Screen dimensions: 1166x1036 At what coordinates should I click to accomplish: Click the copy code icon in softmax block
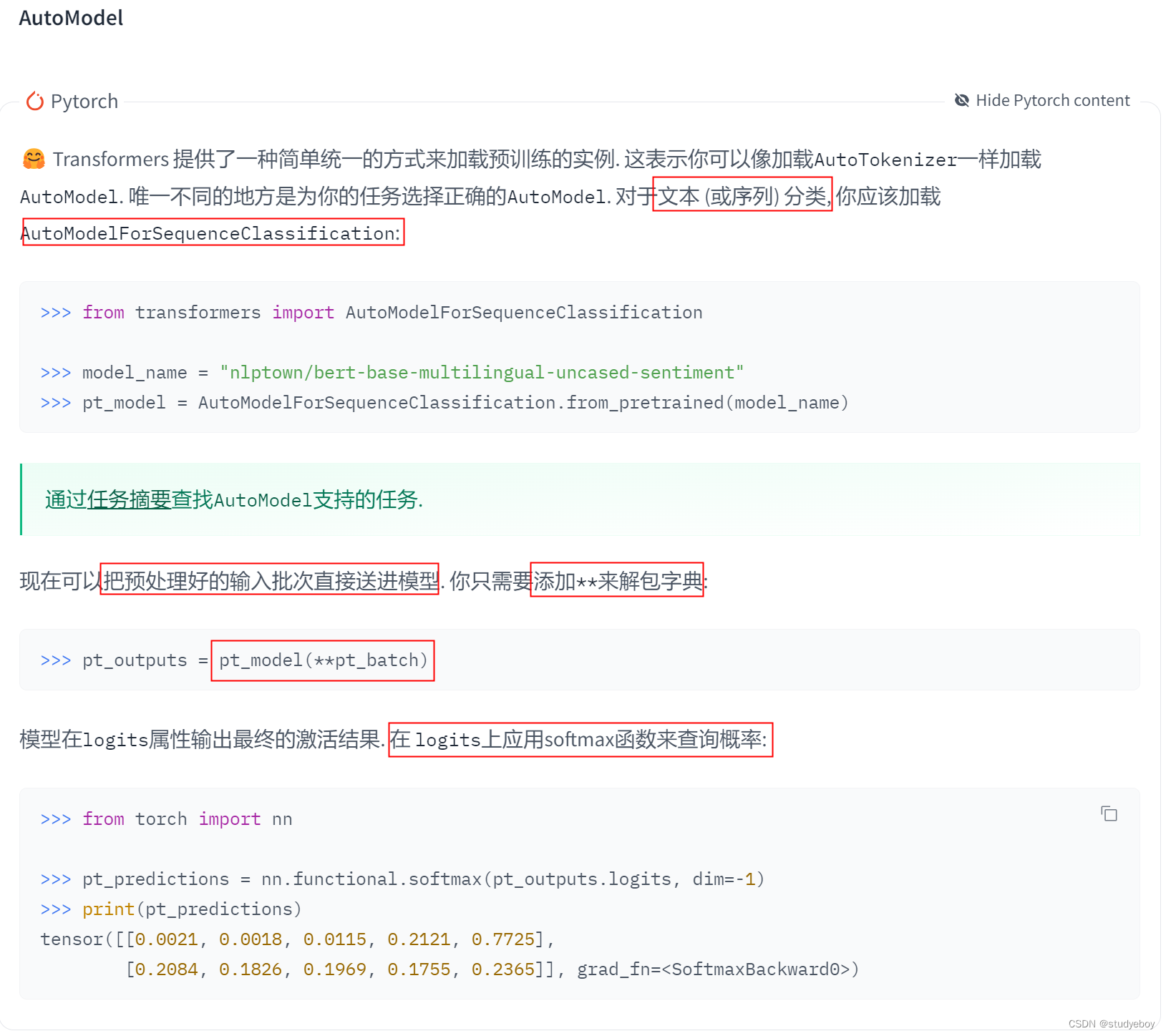[1109, 813]
